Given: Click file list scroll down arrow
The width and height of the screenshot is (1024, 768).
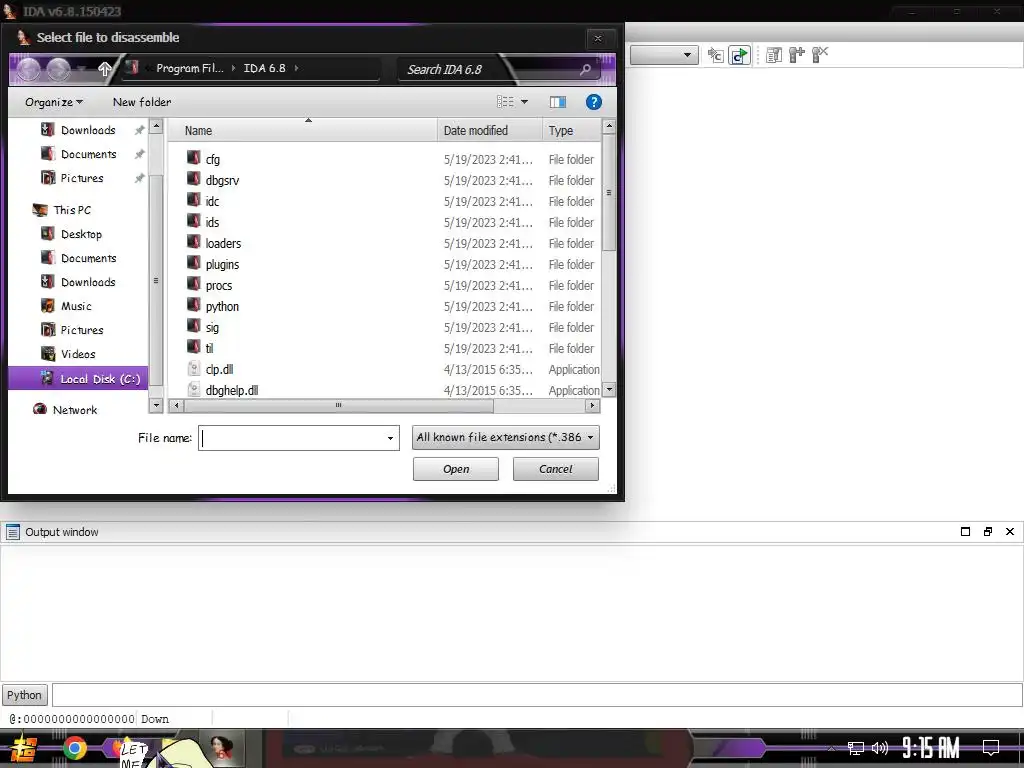Looking at the screenshot, I should [609, 389].
